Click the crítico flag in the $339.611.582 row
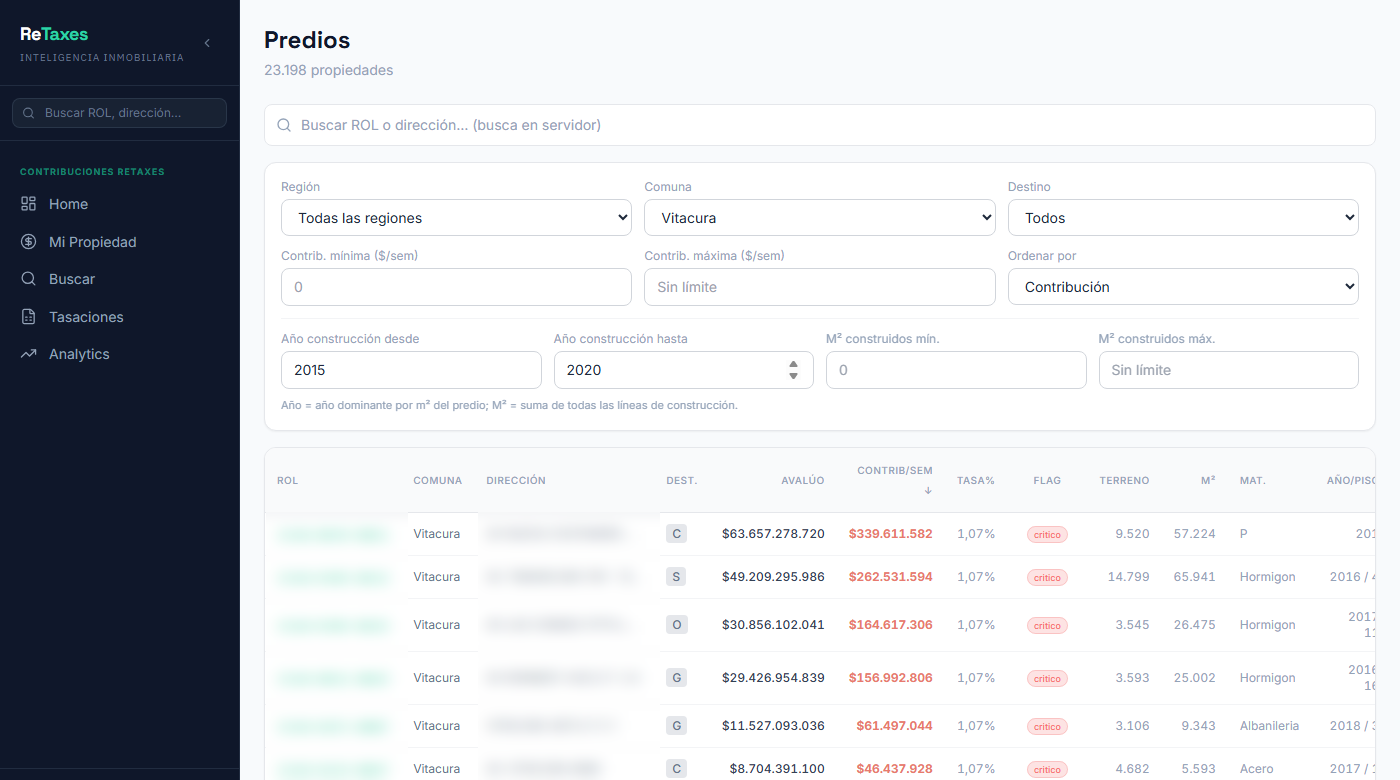This screenshot has width=1400, height=780. (1047, 535)
